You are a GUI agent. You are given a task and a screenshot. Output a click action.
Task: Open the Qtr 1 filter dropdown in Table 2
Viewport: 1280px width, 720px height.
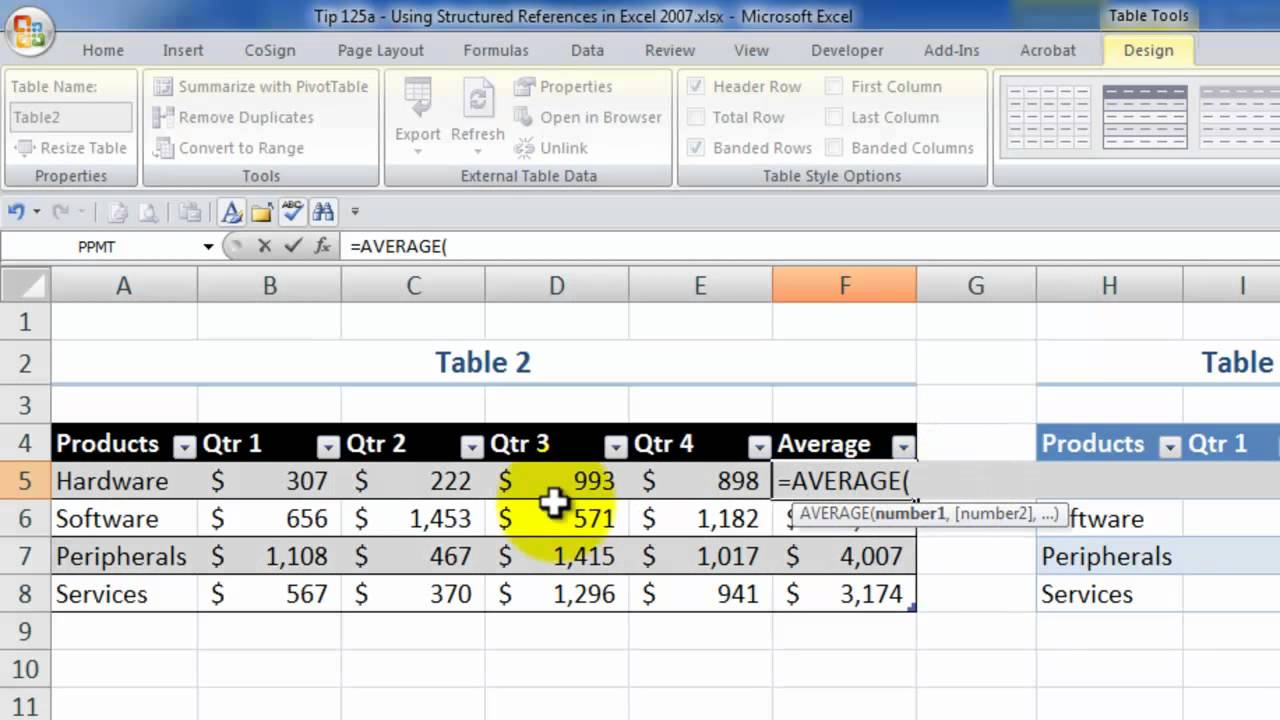(328, 447)
